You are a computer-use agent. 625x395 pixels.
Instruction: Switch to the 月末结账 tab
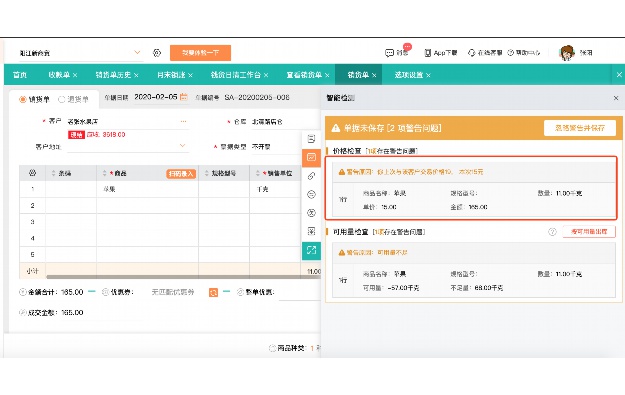coord(171,75)
